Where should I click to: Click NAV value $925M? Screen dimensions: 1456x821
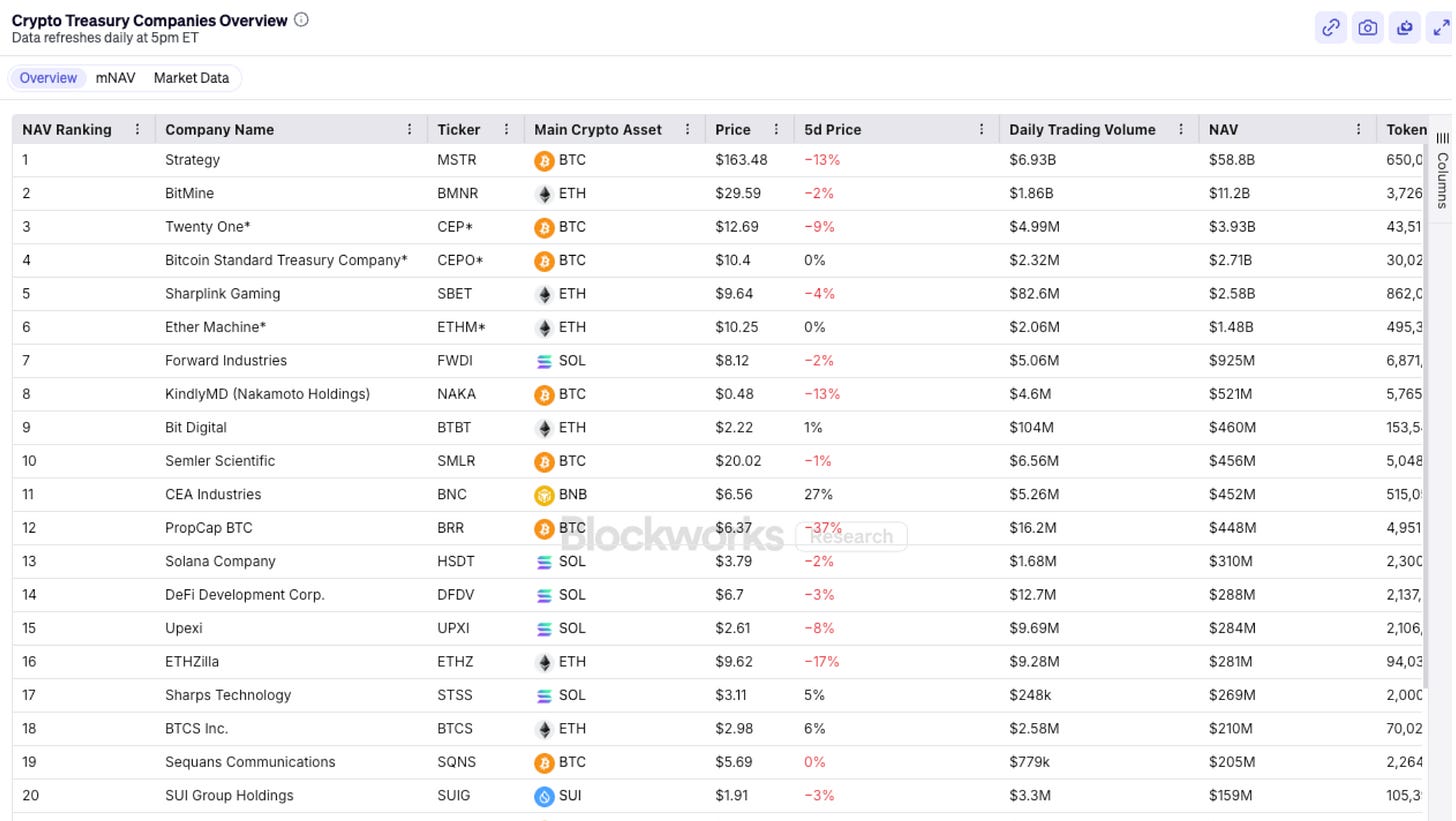(x=1232, y=360)
